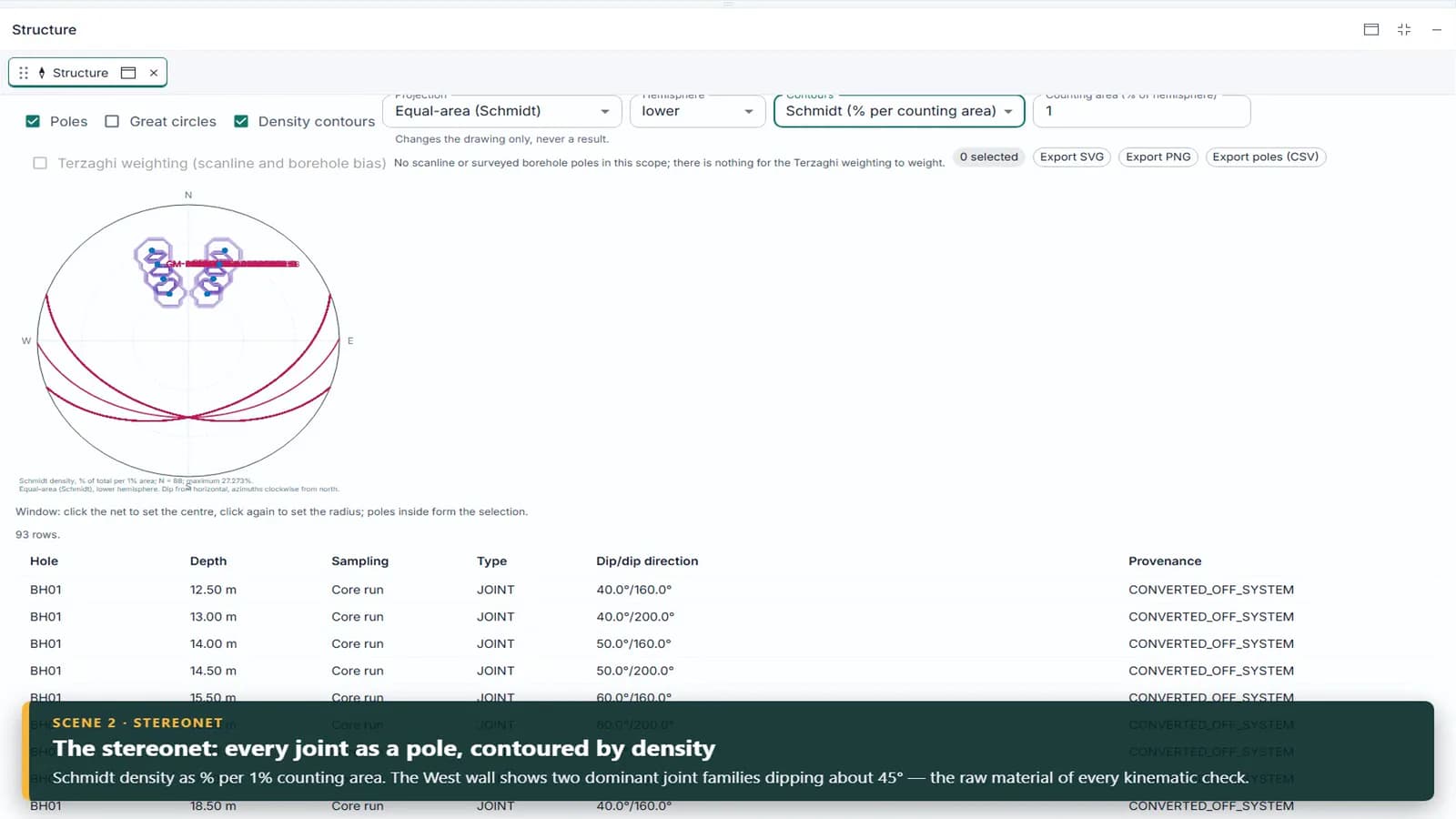1456x819 pixels.
Task: Open the Equal-area (Schmidt) projection dropdown
Action: 503,111
